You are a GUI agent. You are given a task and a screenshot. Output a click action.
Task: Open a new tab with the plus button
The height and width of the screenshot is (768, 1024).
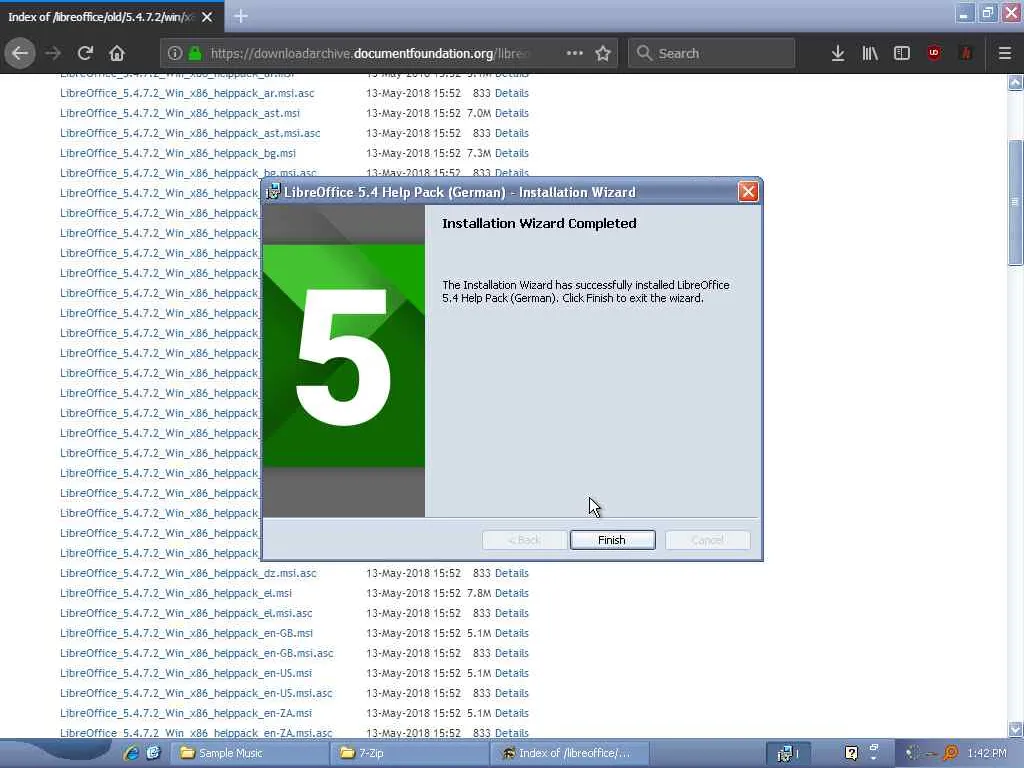pyautogui.click(x=240, y=16)
